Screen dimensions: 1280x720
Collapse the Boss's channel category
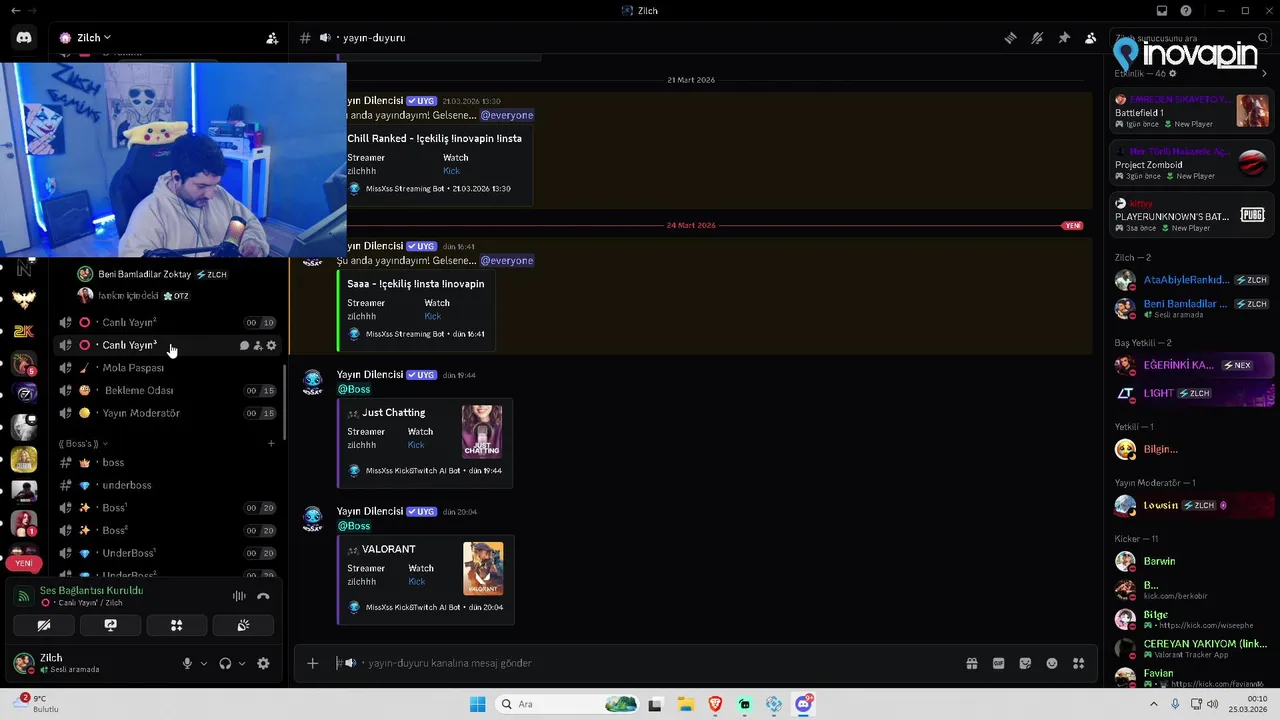(x=83, y=443)
